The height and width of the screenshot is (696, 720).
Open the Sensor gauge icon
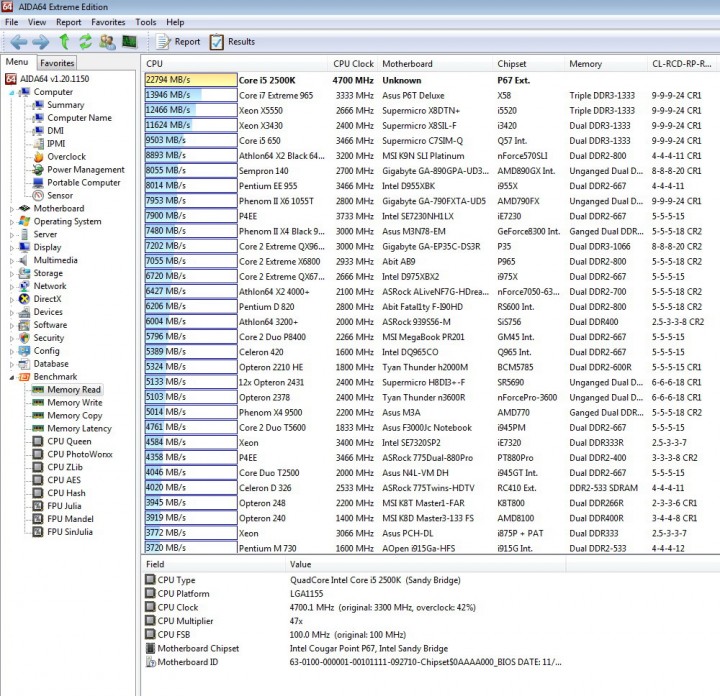coord(39,195)
